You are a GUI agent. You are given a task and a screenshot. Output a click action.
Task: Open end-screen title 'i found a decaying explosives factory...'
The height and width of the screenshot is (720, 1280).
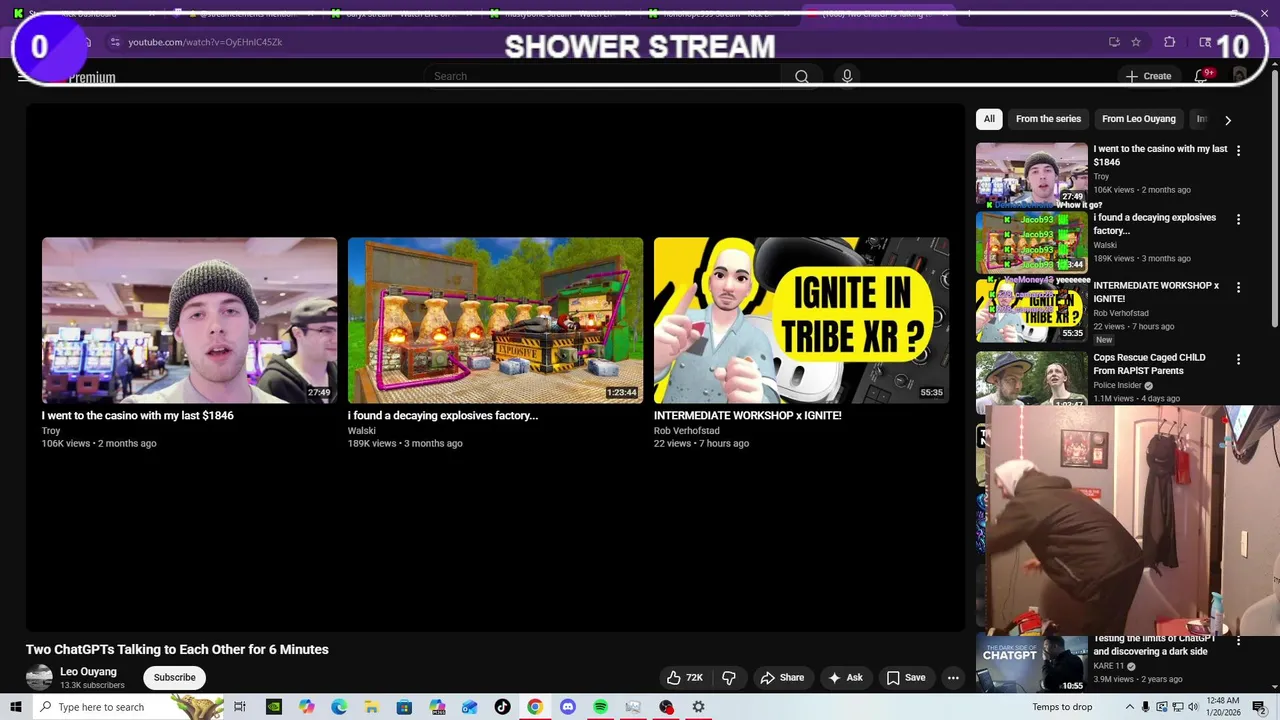[443, 415]
